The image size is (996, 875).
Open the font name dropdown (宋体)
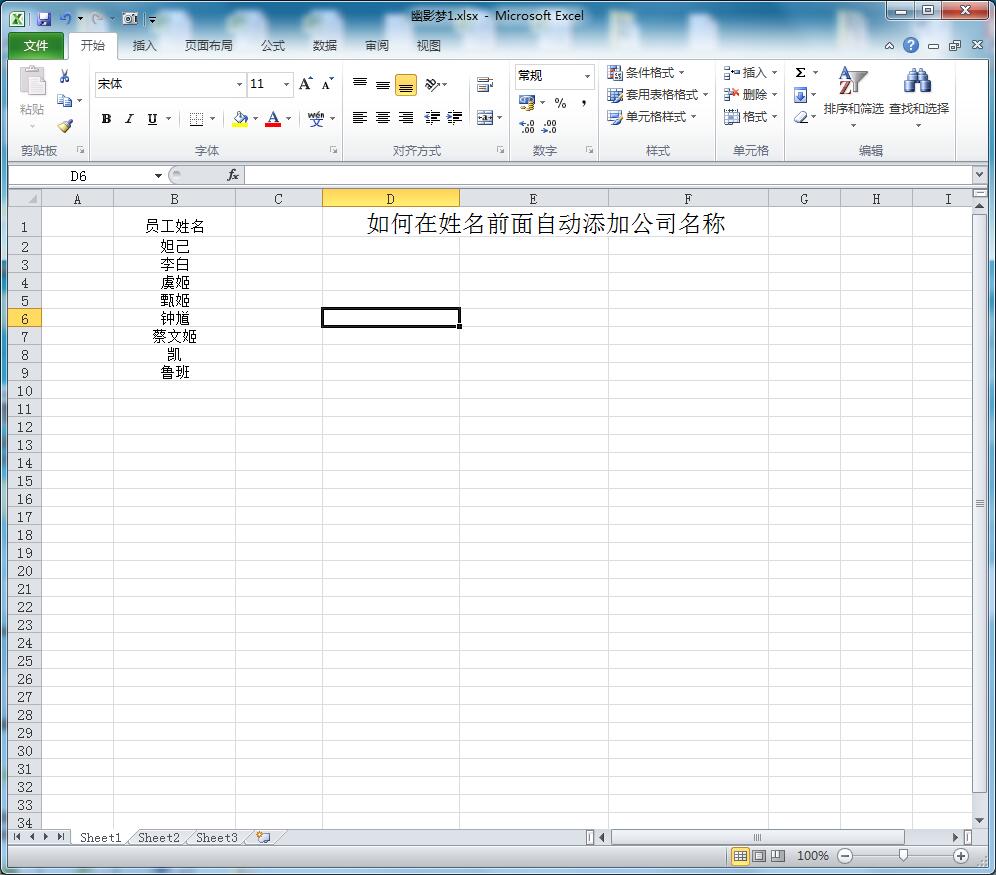[x=239, y=84]
